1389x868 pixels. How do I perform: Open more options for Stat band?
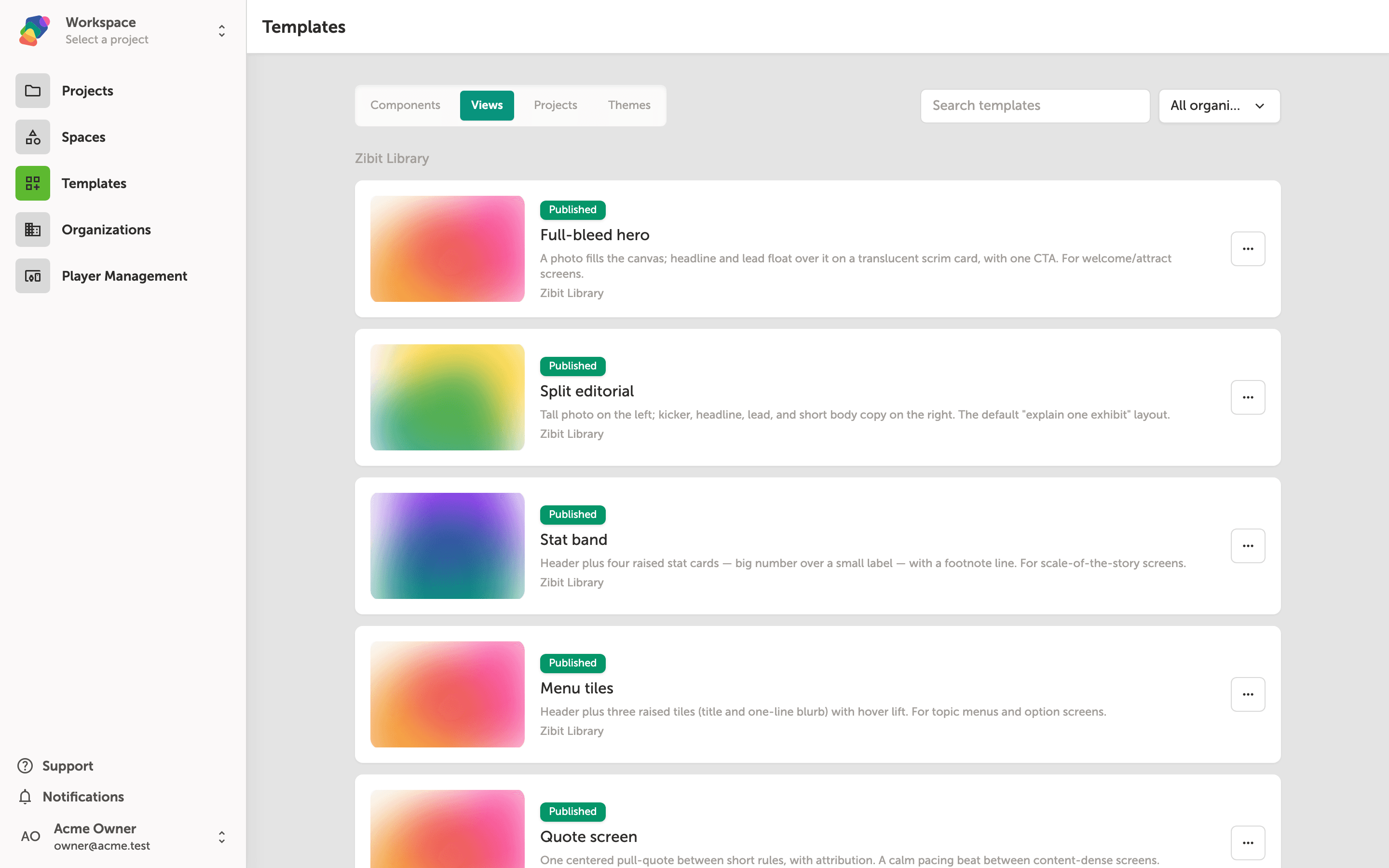1248,546
